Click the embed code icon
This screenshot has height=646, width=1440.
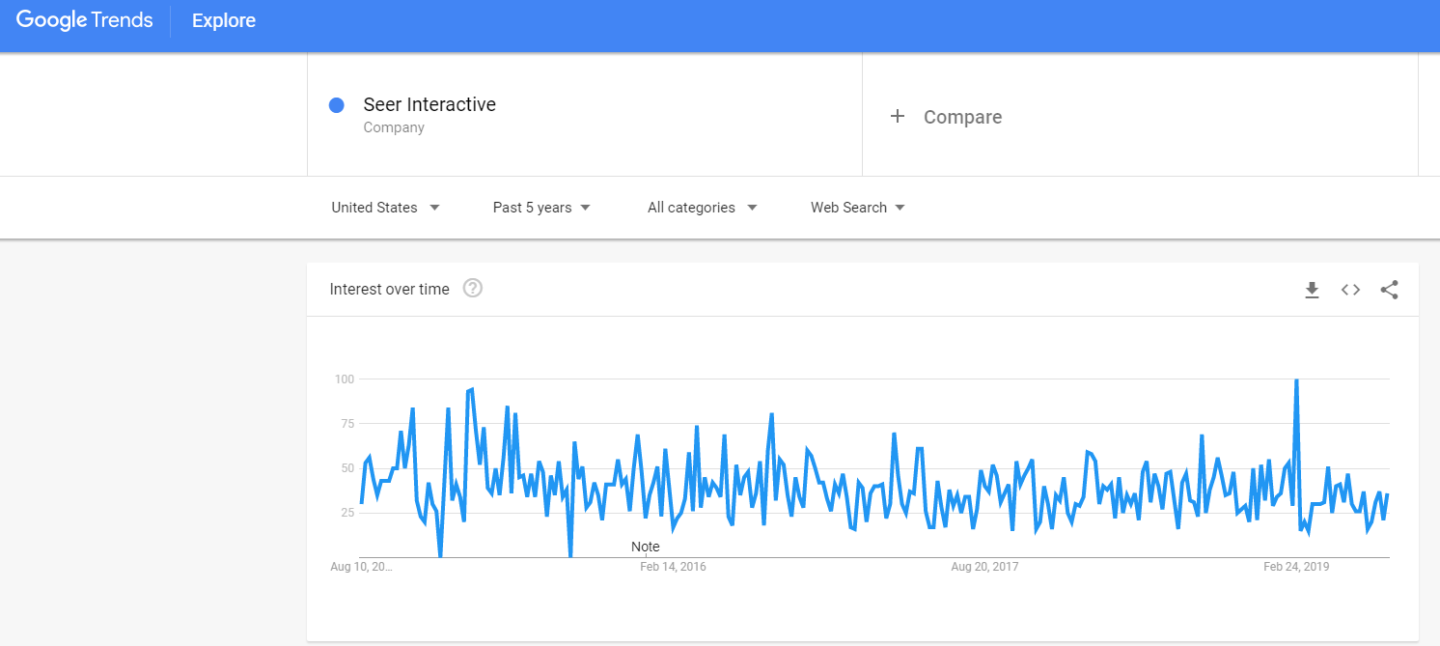click(1350, 290)
